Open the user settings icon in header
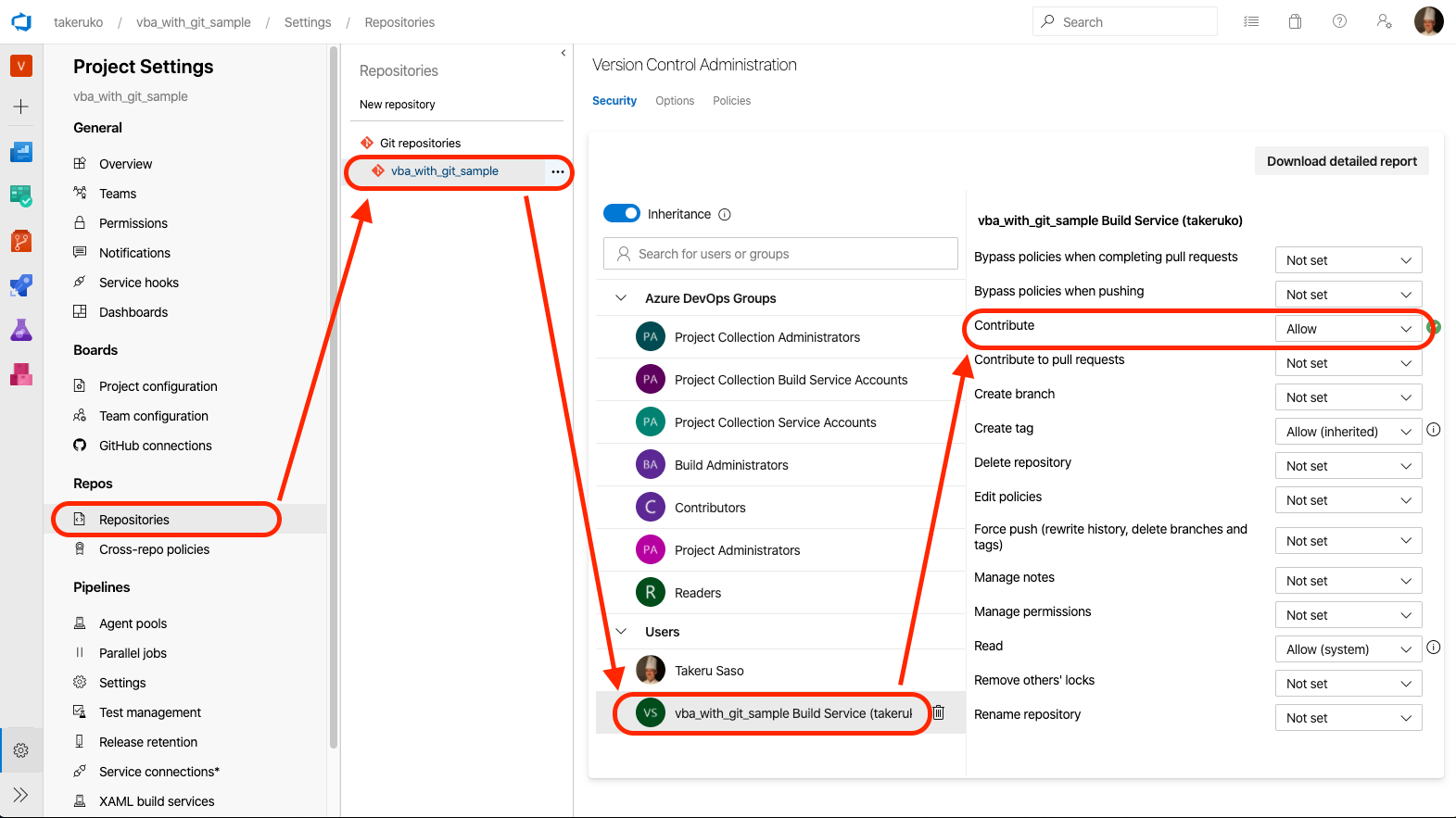The width and height of the screenshot is (1456, 818). (1384, 21)
